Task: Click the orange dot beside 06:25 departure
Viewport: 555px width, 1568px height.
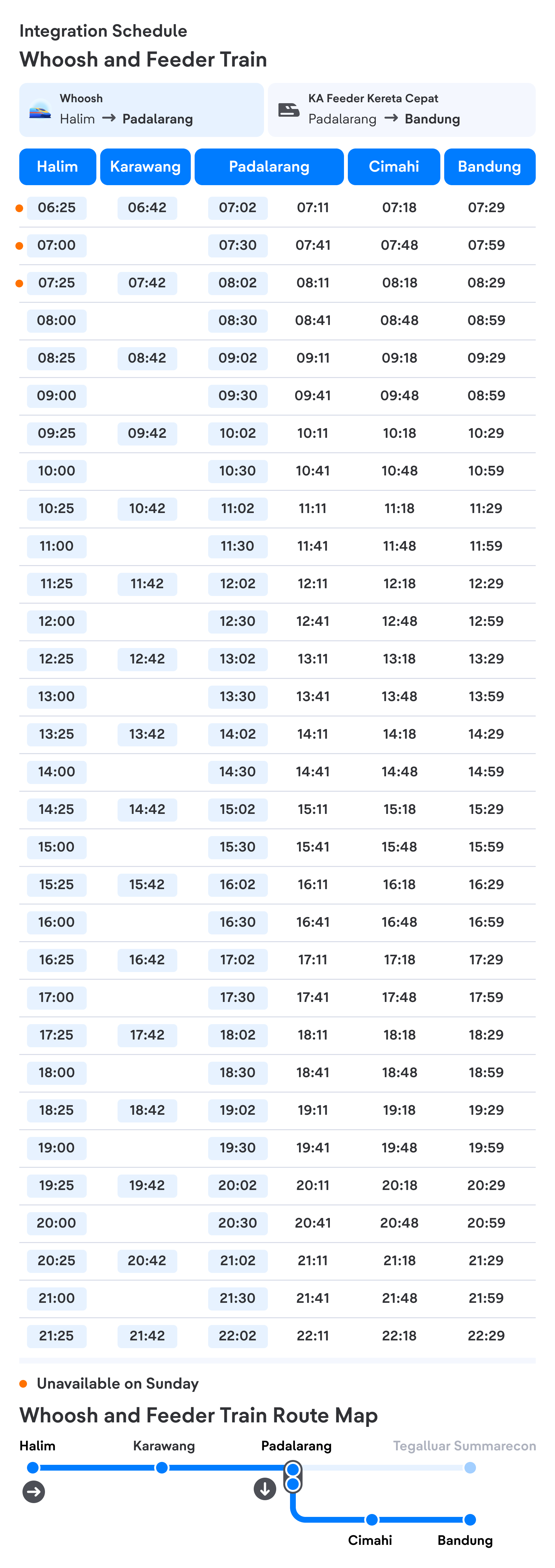Action: pyautogui.click(x=20, y=208)
